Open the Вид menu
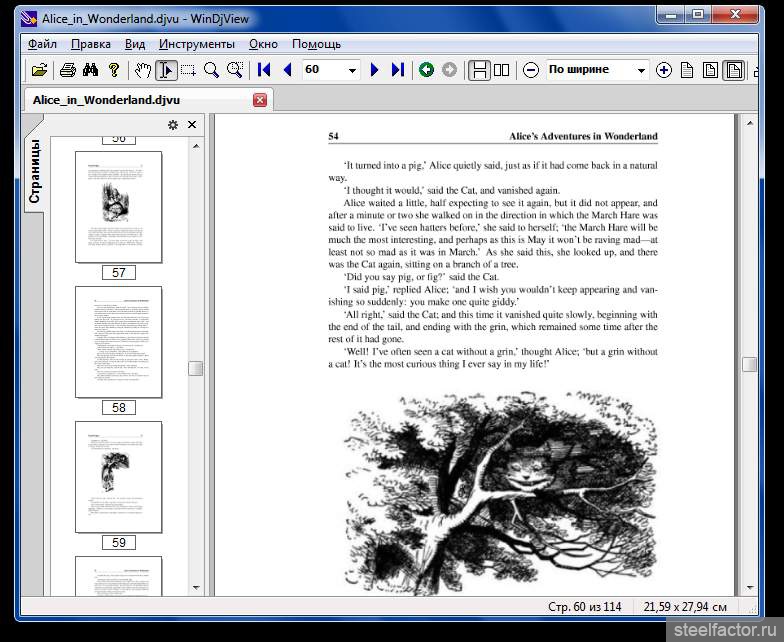The height and width of the screenshot is (642, 784). (x=134, y=44)
